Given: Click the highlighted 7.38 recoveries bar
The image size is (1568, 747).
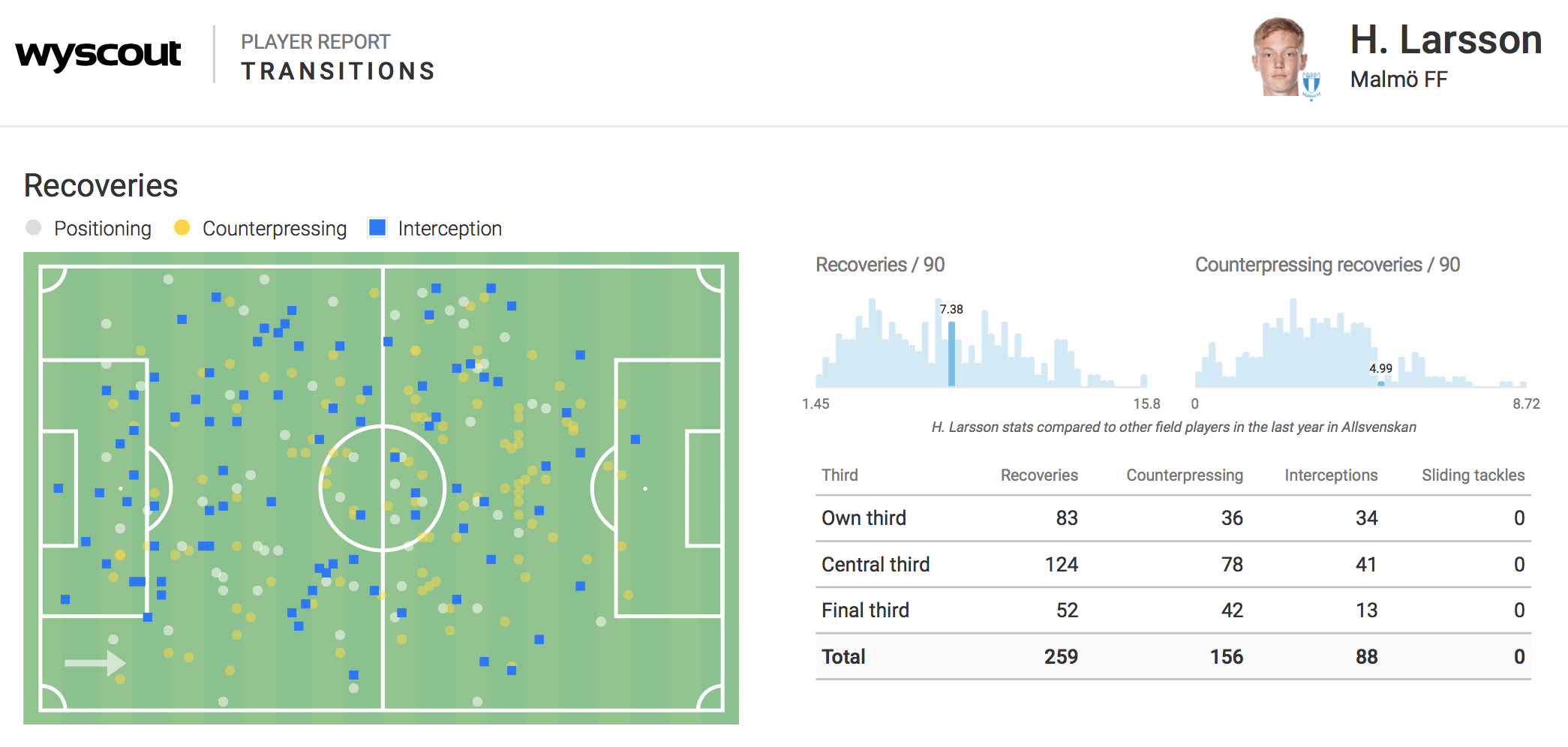Looking at the screenshot, I should pos(951,354).
